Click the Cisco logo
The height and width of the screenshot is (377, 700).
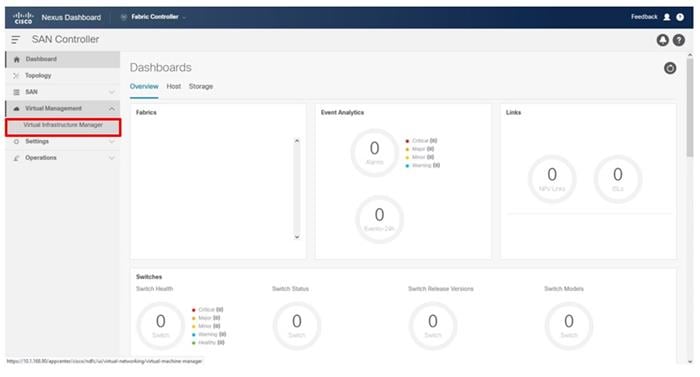pos(23,18)
